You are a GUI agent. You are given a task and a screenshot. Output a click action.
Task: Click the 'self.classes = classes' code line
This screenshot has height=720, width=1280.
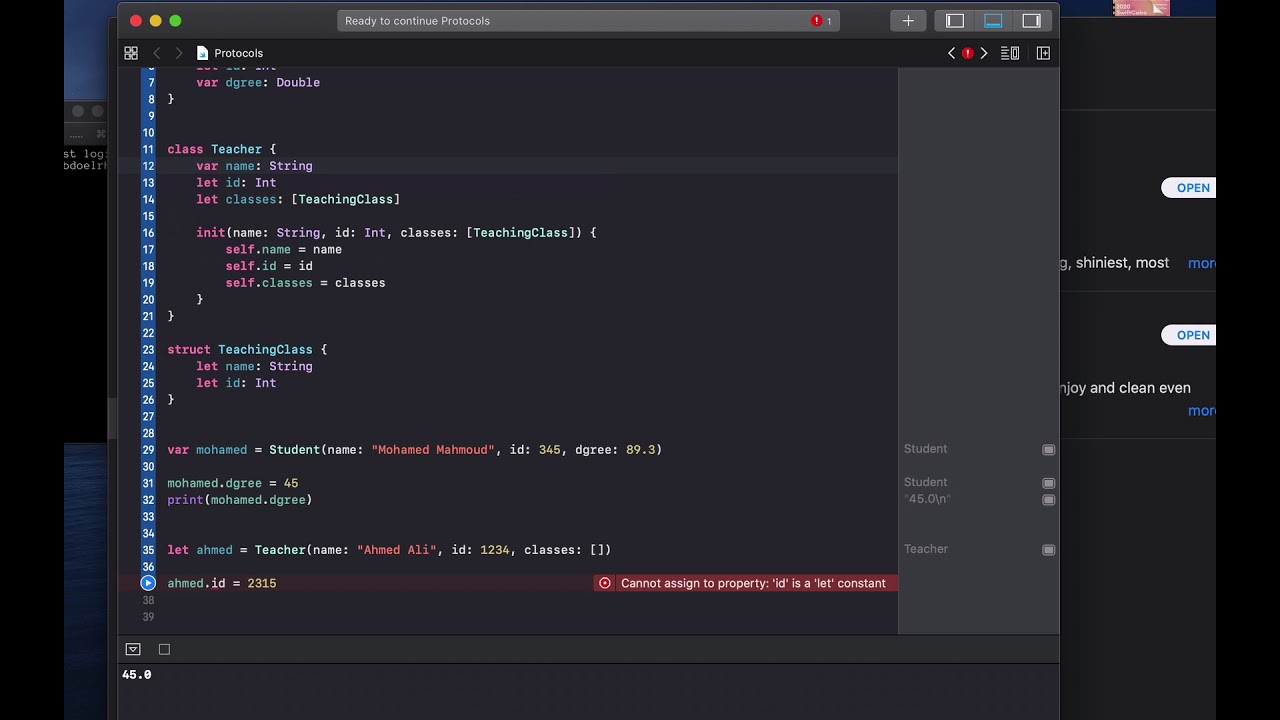[x=305, y=283]
